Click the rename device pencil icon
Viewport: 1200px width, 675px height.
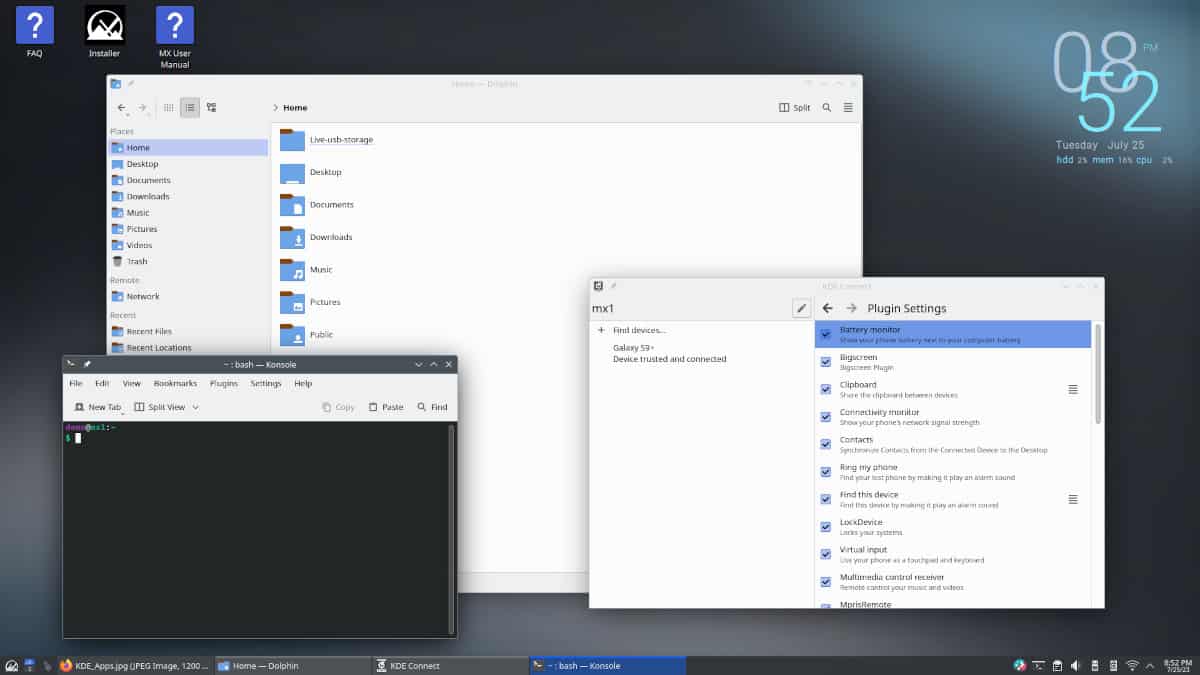click(x=801, y=309)
